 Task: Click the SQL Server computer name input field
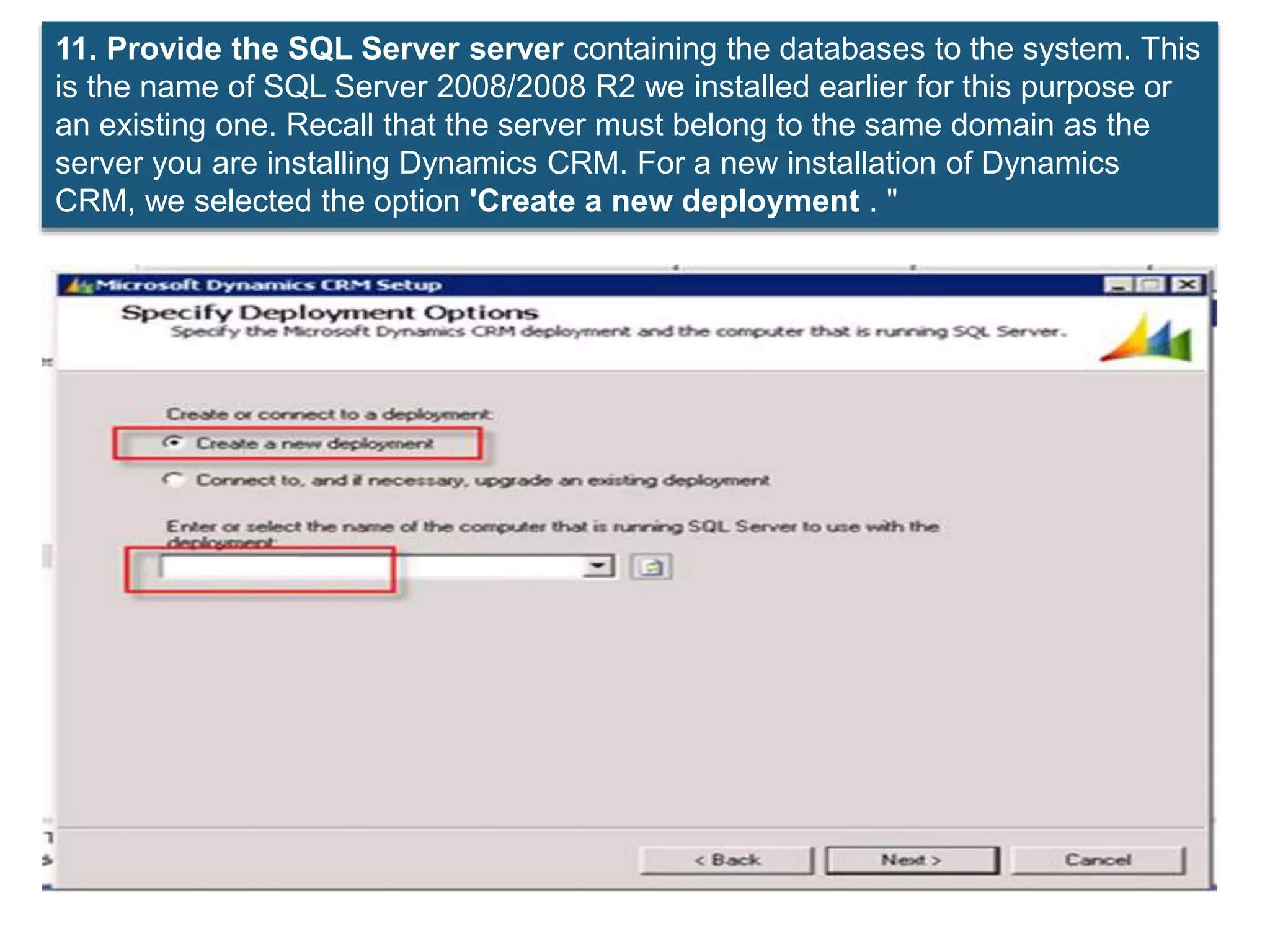pos(371,566)
